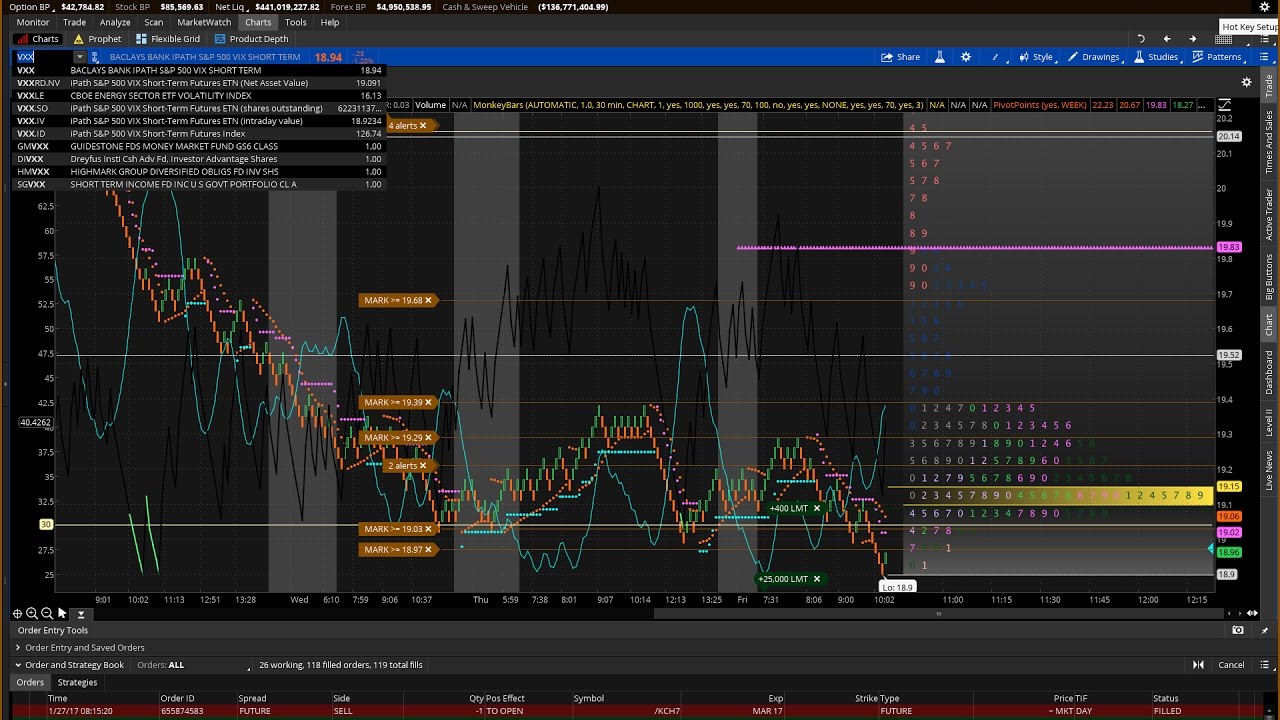1280x720 pixels.
Task: Dismiss the MARK >= 19.68 alert
Action: point(429,300)
